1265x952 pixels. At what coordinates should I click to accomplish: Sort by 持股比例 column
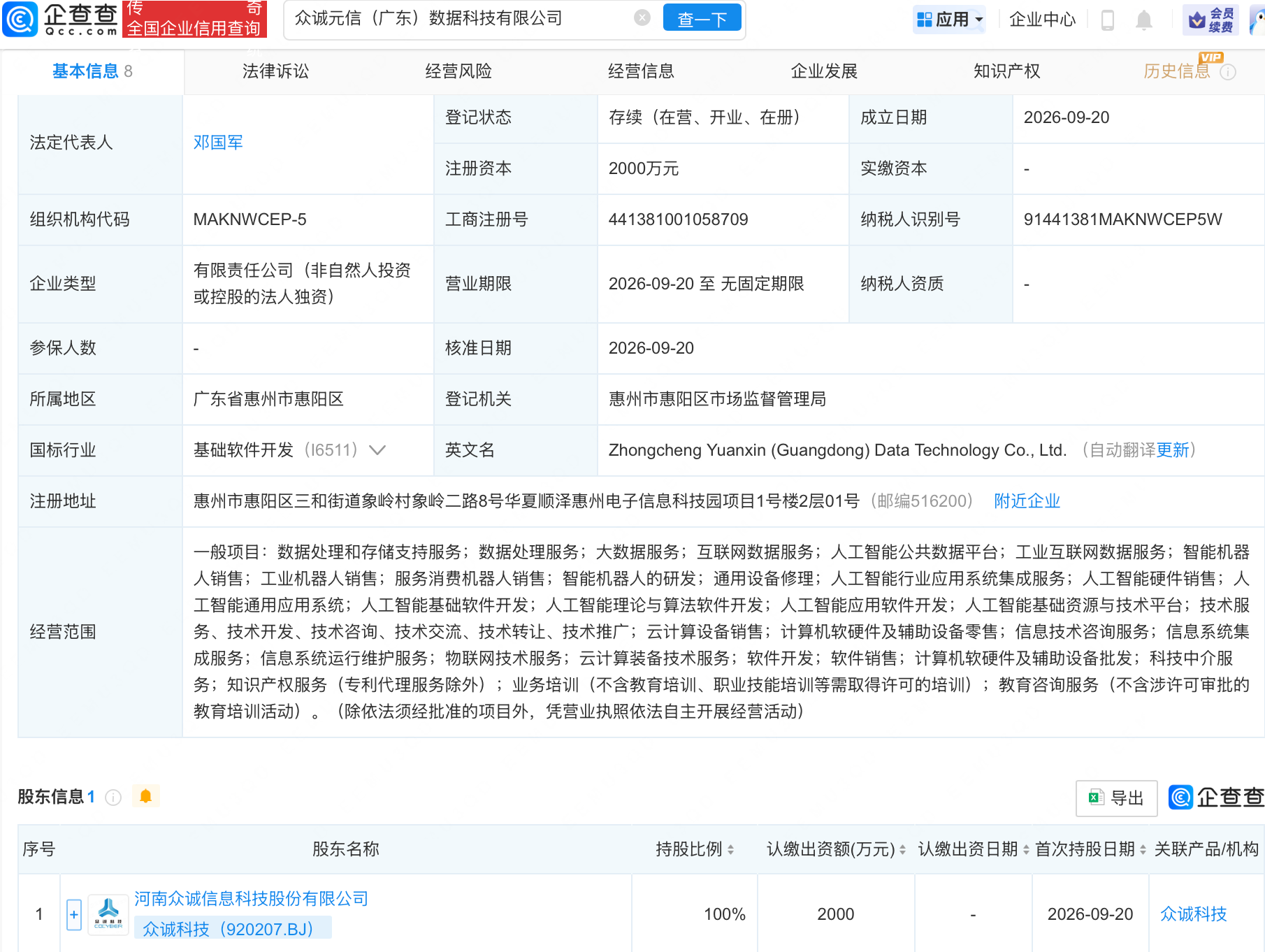point(695,849)
